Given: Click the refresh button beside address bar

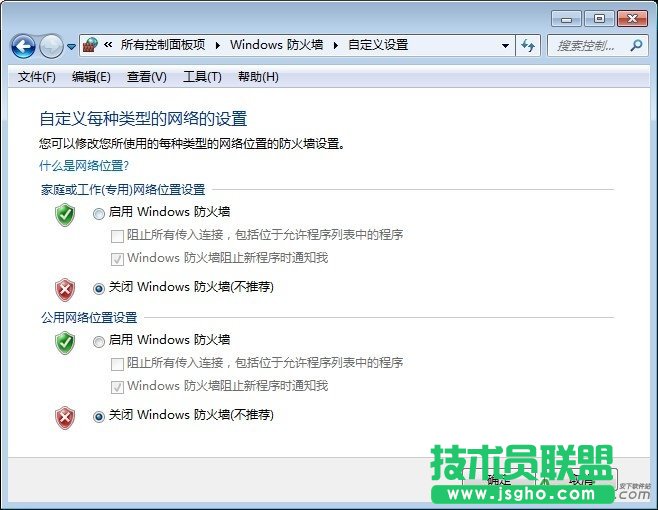Looking at the screenshot, I should tap(529, 45).
